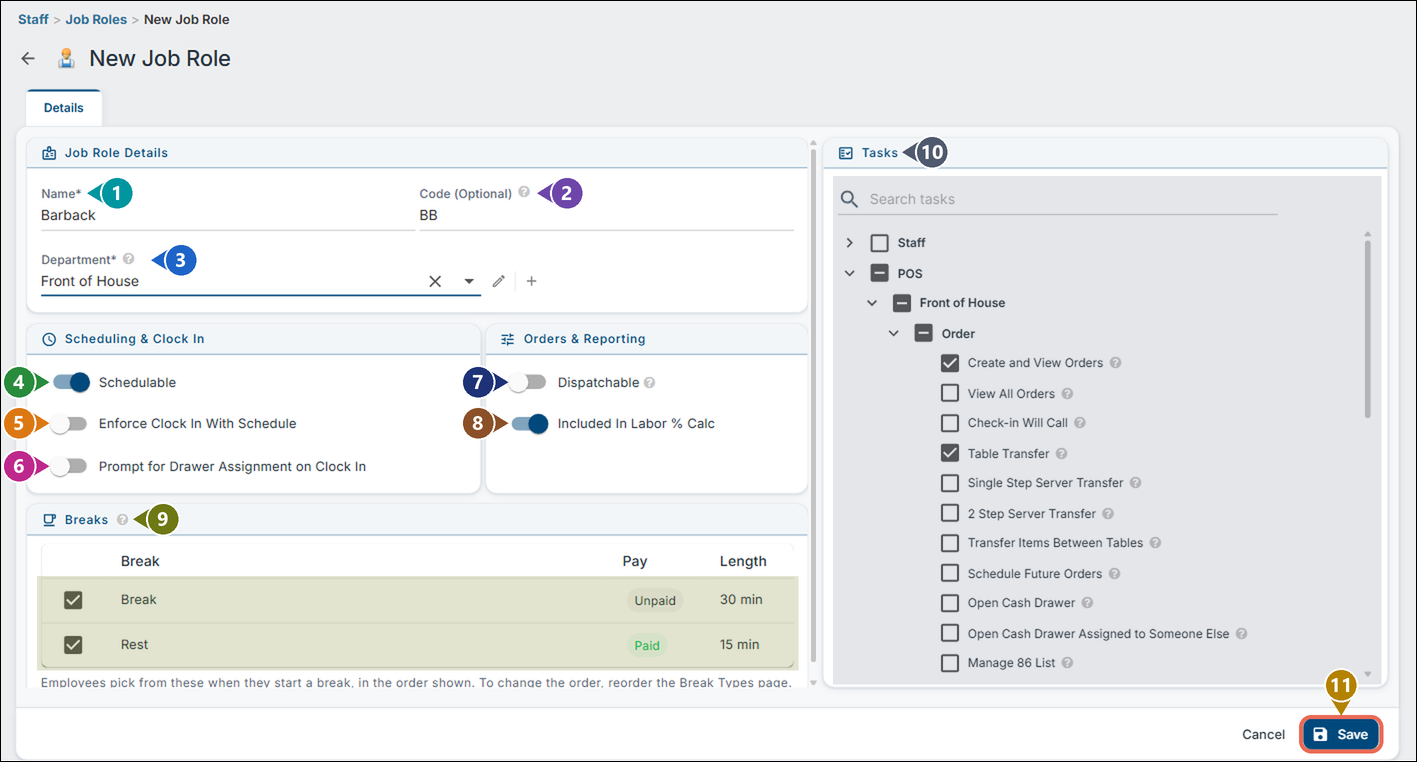Click help icon for Table Transfer
The height and width of the screenshot is (762, 1417).
tap(1061, 454)
